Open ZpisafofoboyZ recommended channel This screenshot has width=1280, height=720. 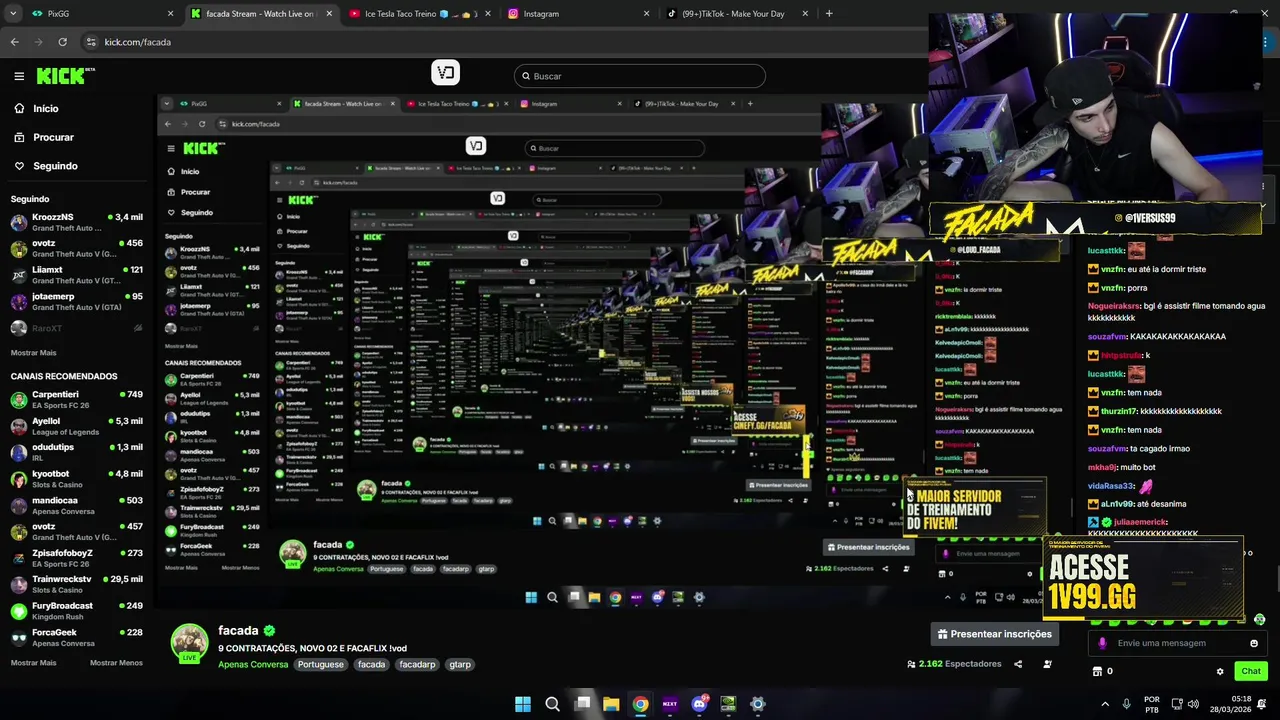pyautogui.click(x=76, y=558)
